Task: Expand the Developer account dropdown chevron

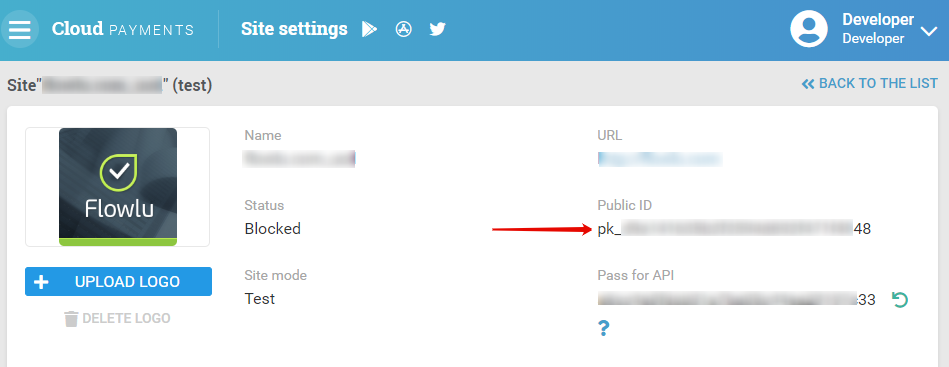Action: tap(929, 31)
